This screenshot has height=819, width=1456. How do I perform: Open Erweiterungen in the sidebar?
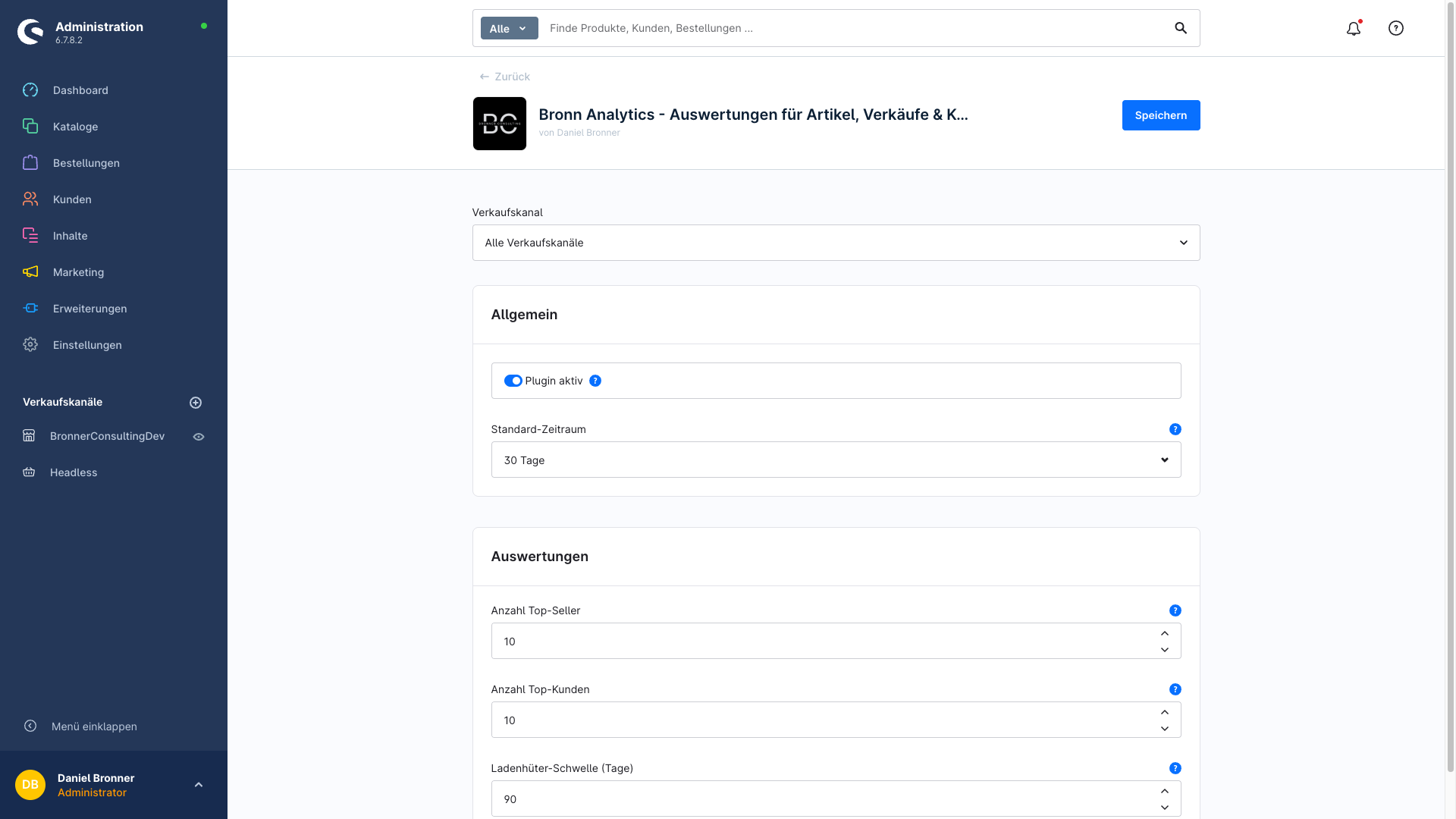pyautogui.click(x=89, y=309)
